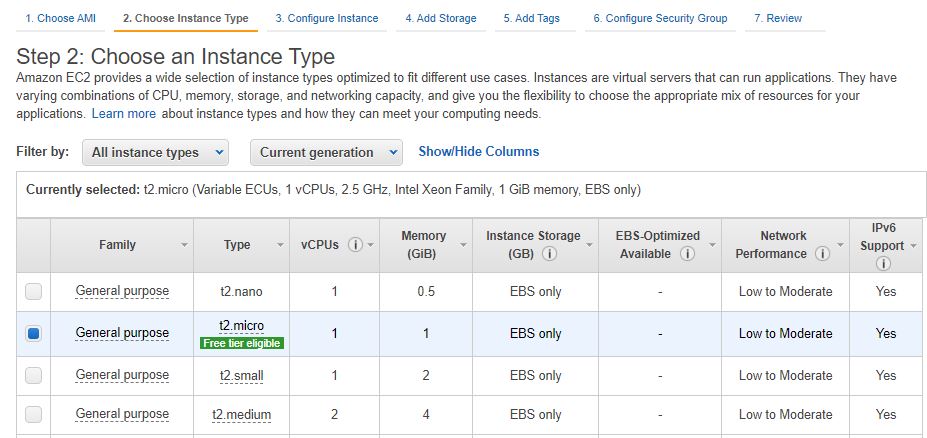Expand the Current generation dropdown
The height and width of the screenshot is (438, 927).
324,152
